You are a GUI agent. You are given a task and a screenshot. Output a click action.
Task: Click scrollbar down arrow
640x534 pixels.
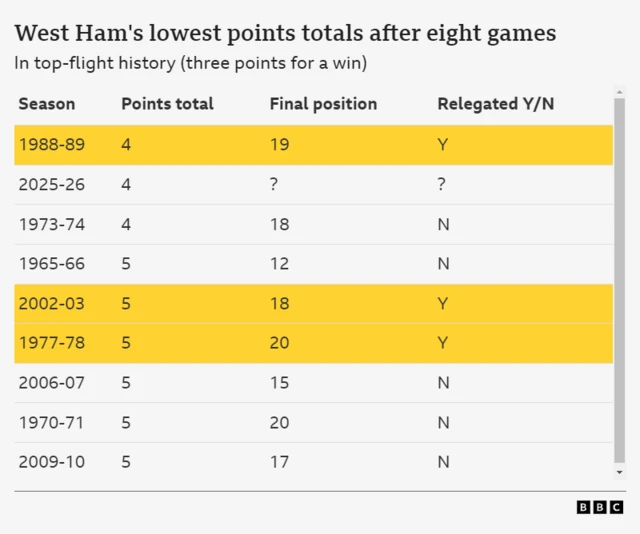pos(620,472)
